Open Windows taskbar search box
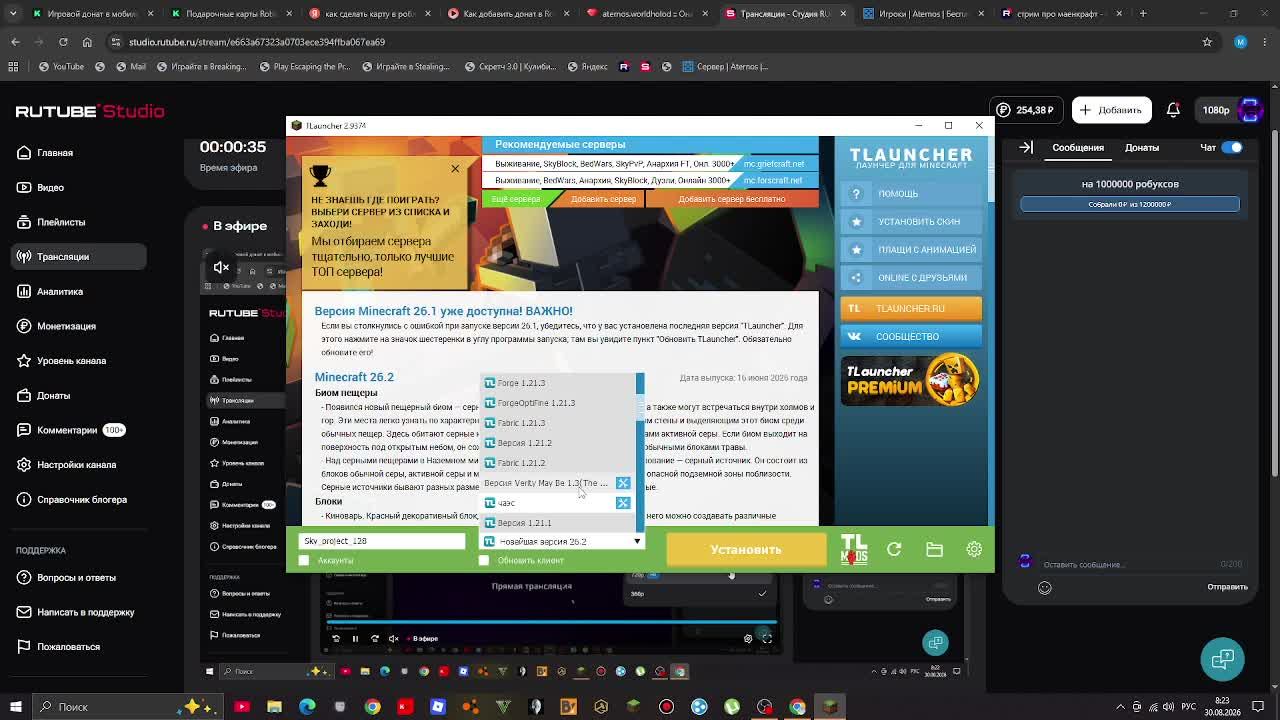 tap(128, 707)
